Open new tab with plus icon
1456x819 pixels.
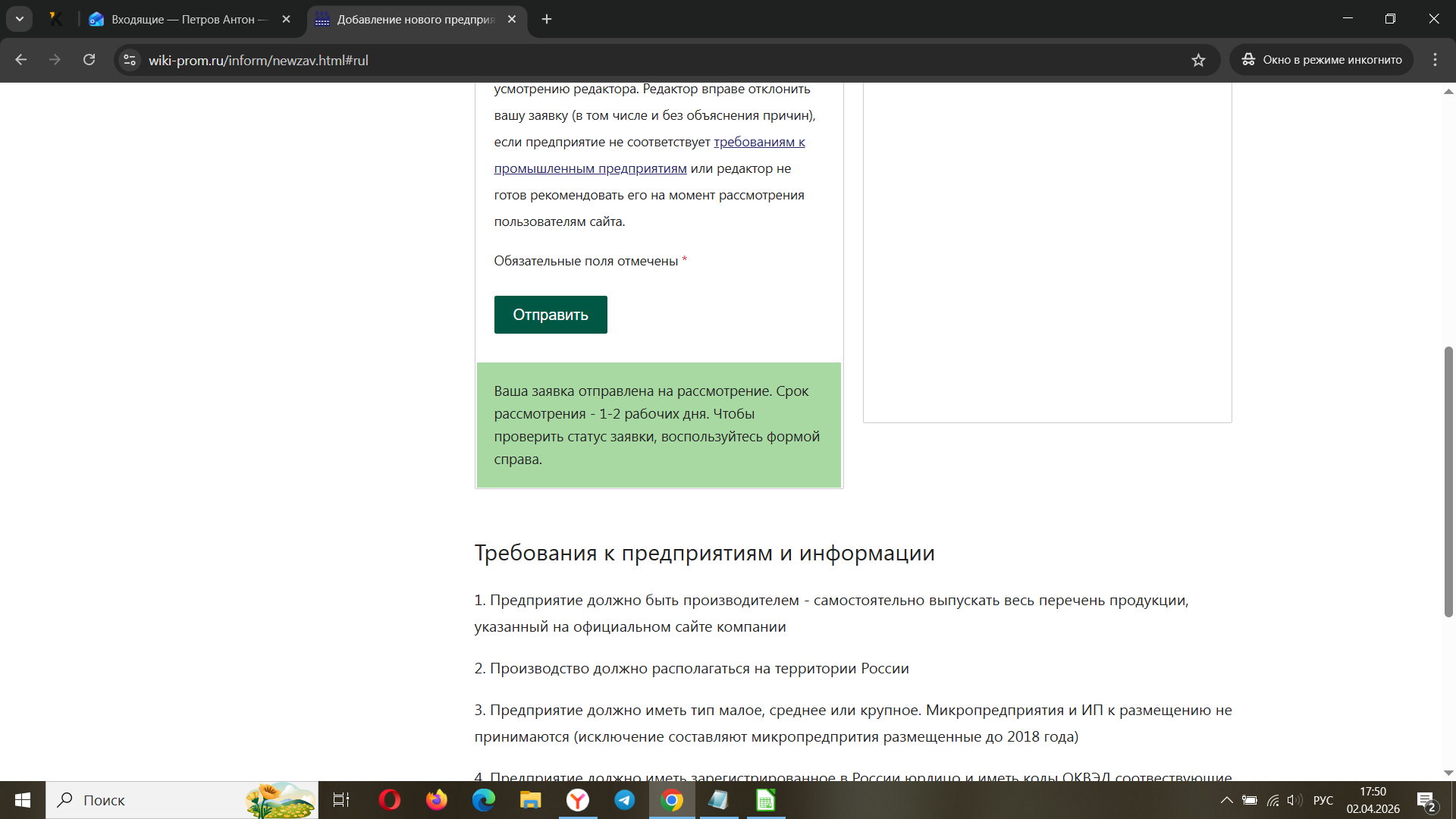coord(547,19)
